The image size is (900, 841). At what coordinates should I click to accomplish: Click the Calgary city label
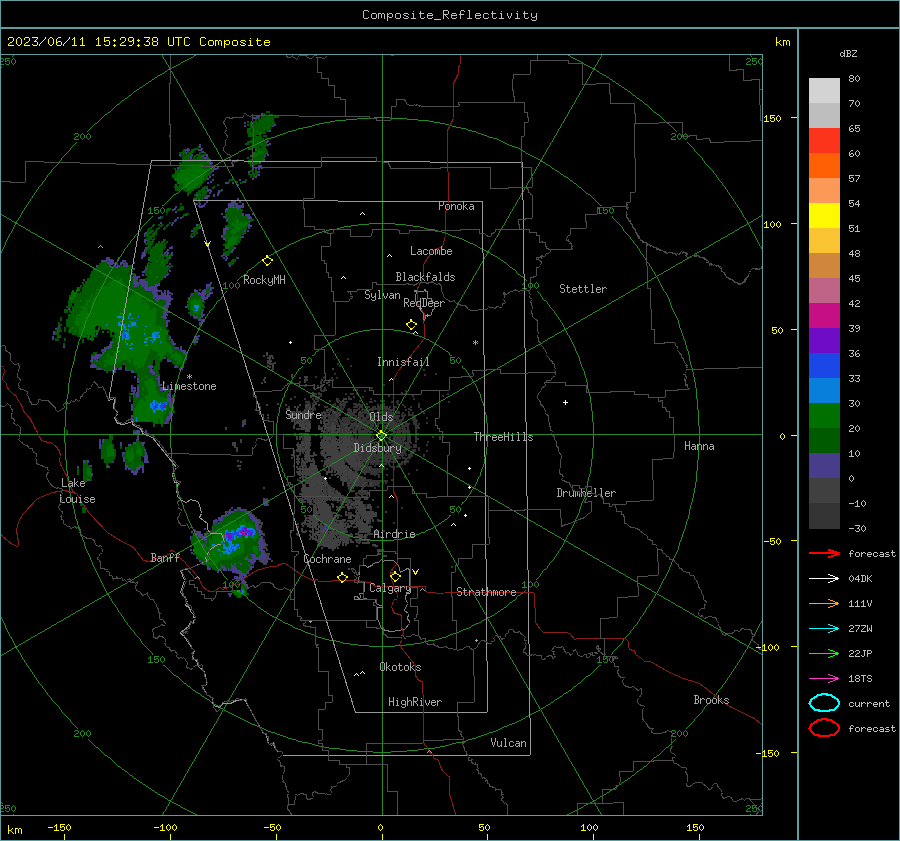[390, 588]
